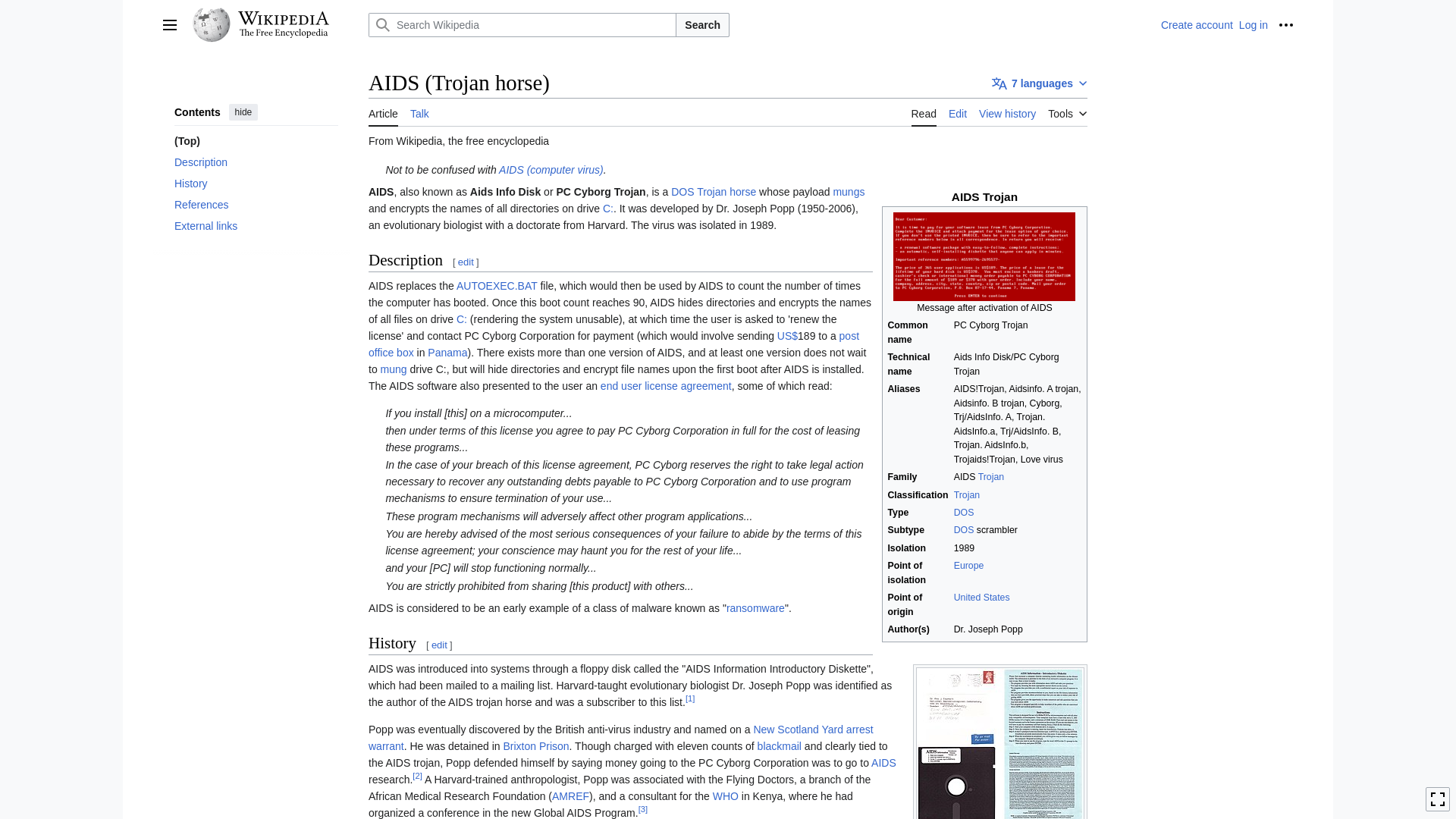Click the Log in link
Screen dimensions: 1456x819
pos(1254,25)
